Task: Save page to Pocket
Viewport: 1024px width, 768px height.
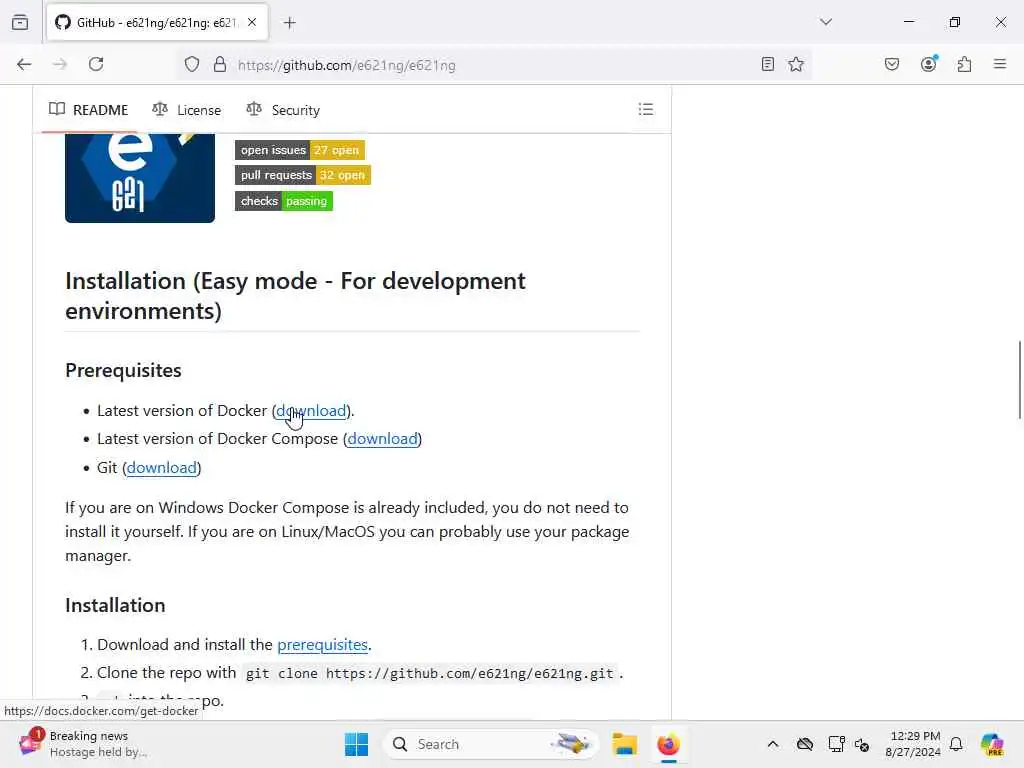Action: pyautogui.click(x=892, y=64)
